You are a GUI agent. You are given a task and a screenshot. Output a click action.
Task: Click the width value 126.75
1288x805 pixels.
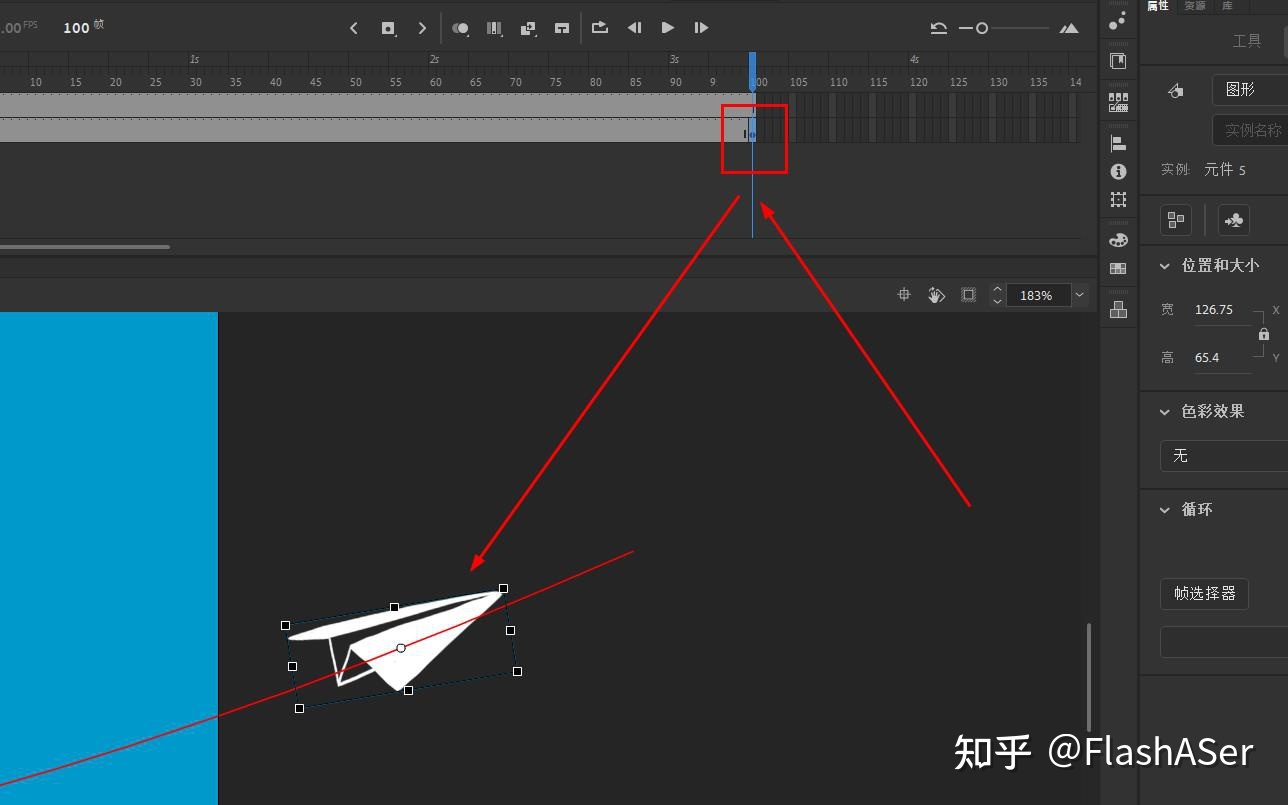click(1214, 310)
